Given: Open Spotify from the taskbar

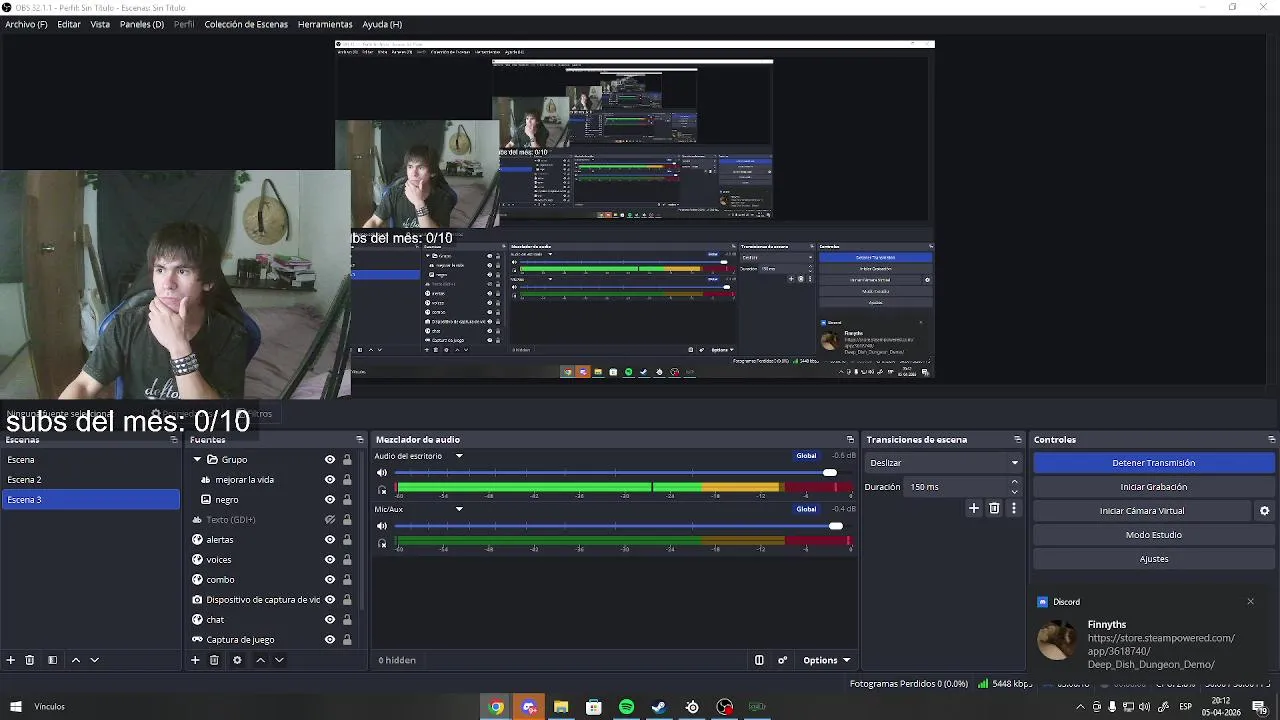Looking at the screenshot, I should pyautogui.click(x=627, y=707).
